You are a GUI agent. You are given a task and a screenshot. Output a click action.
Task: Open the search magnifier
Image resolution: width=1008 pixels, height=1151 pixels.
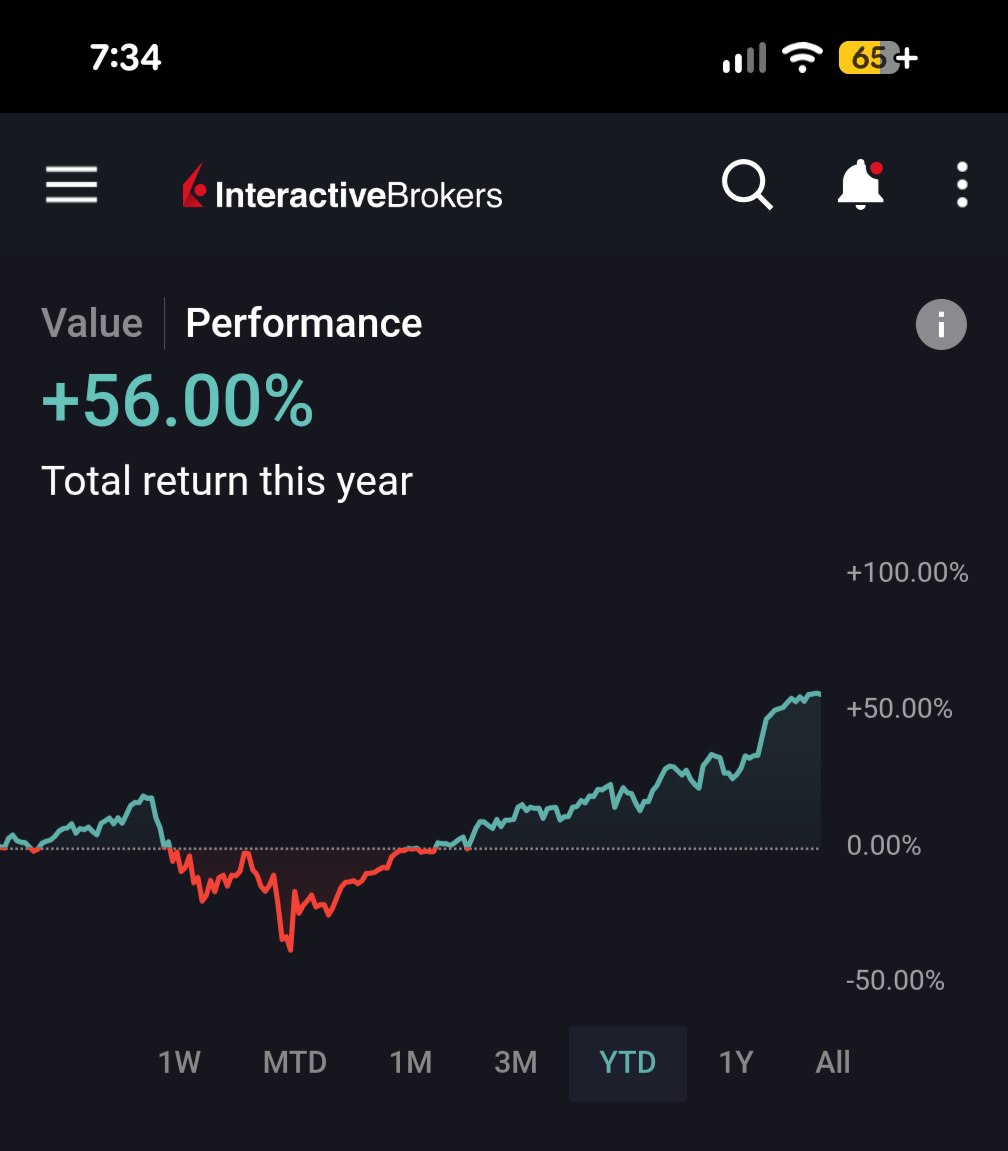(747, 185)
